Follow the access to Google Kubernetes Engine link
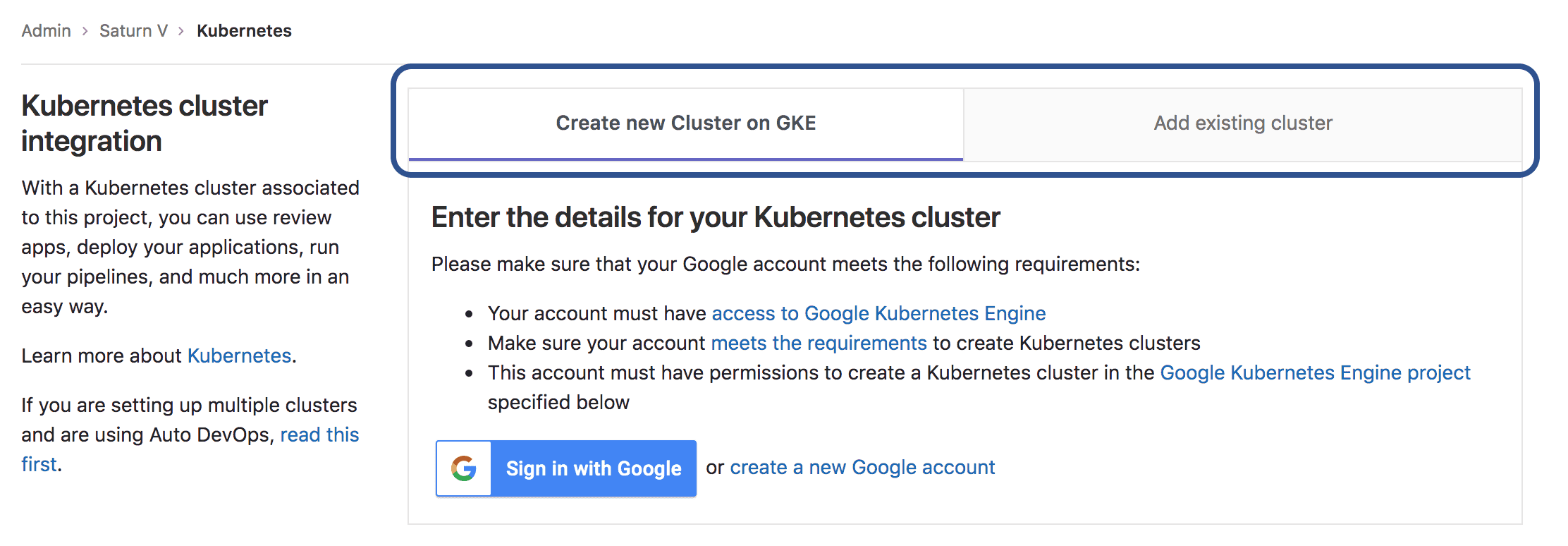The height and width of the screenshot is (546, 1568). (878, 313)
